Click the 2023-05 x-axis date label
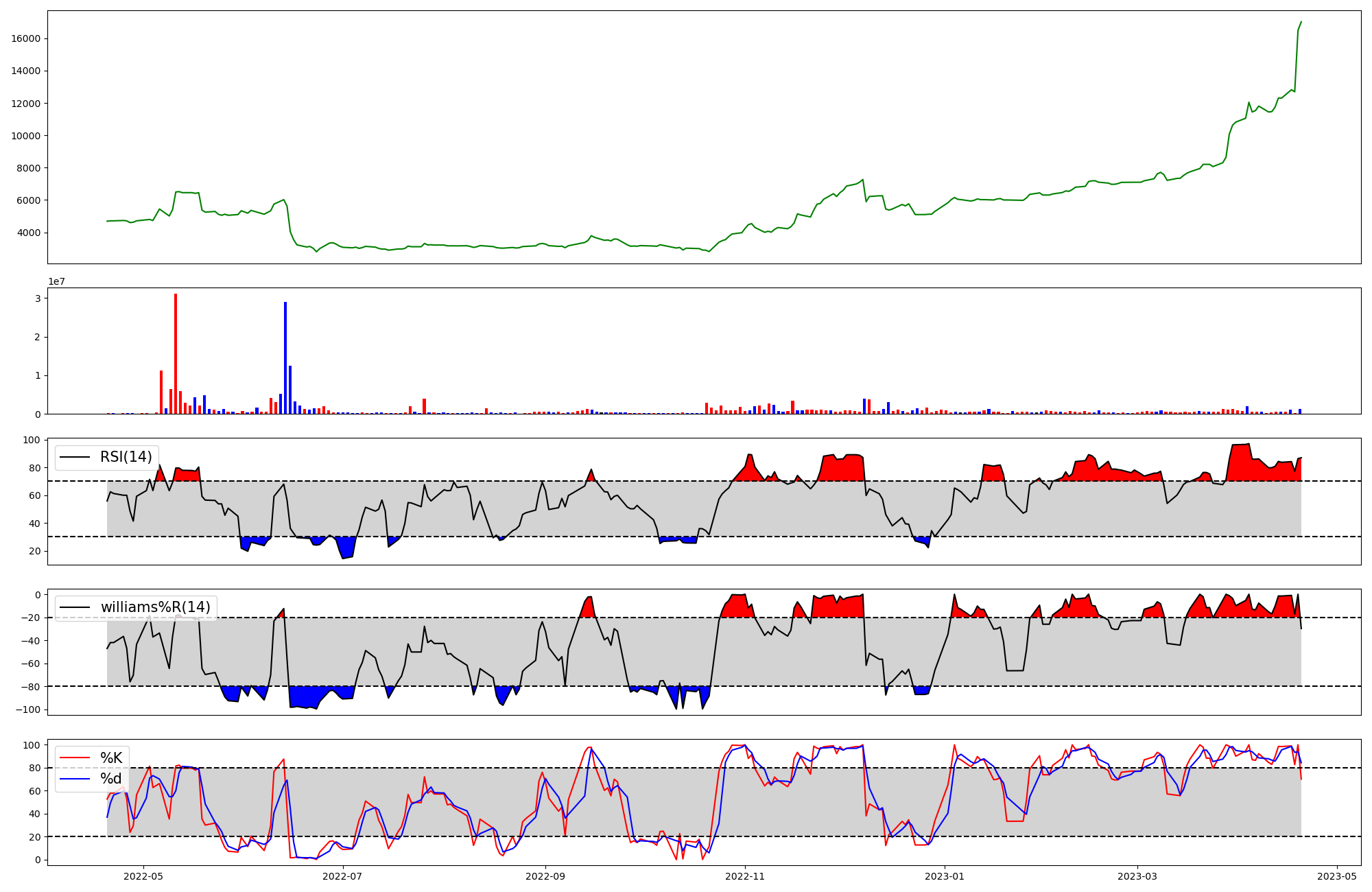Screen dimensions: 1372x892 tap(1337, 876)
